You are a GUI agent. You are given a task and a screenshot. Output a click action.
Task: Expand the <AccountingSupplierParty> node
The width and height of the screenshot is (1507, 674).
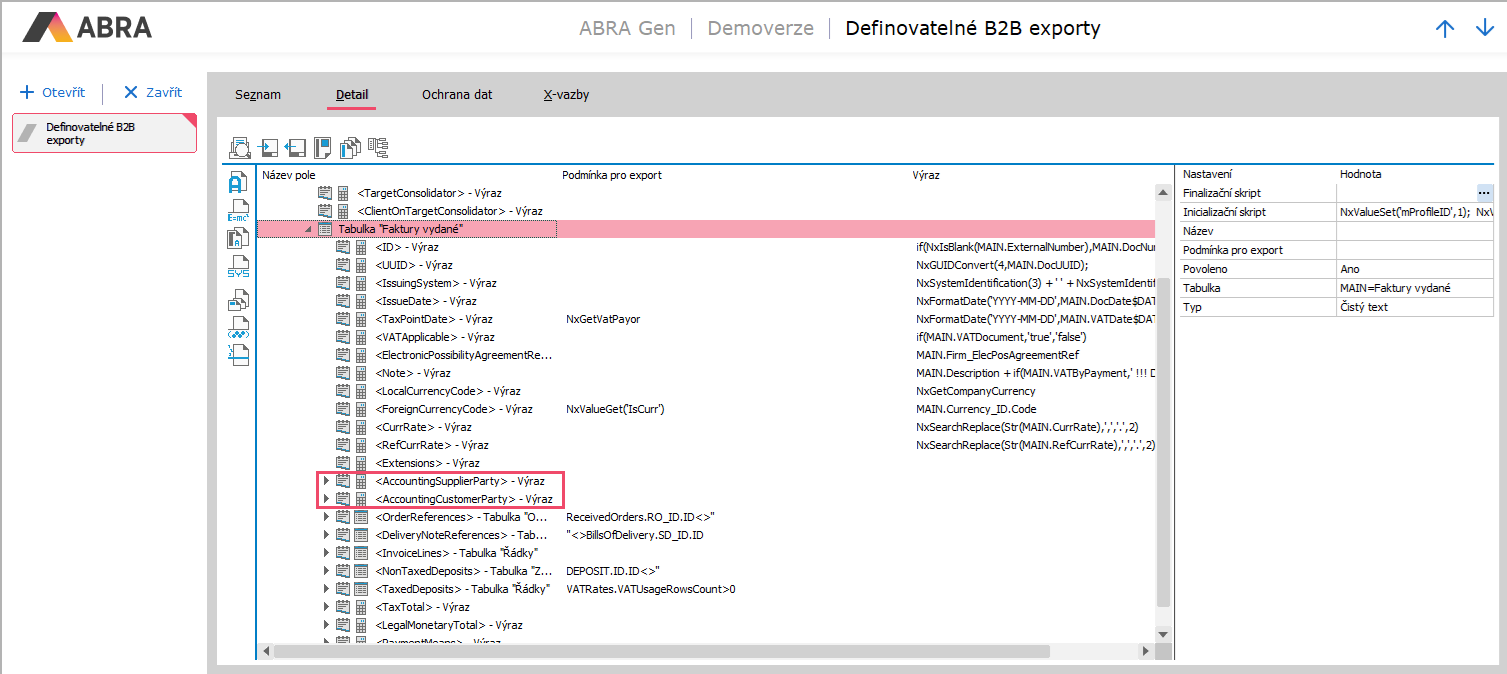coord(326,481)
